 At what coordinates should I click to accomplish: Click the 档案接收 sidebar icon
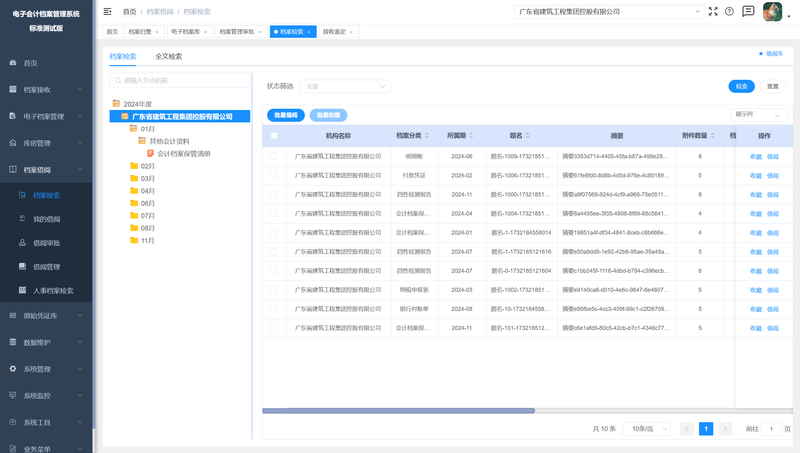13,89
